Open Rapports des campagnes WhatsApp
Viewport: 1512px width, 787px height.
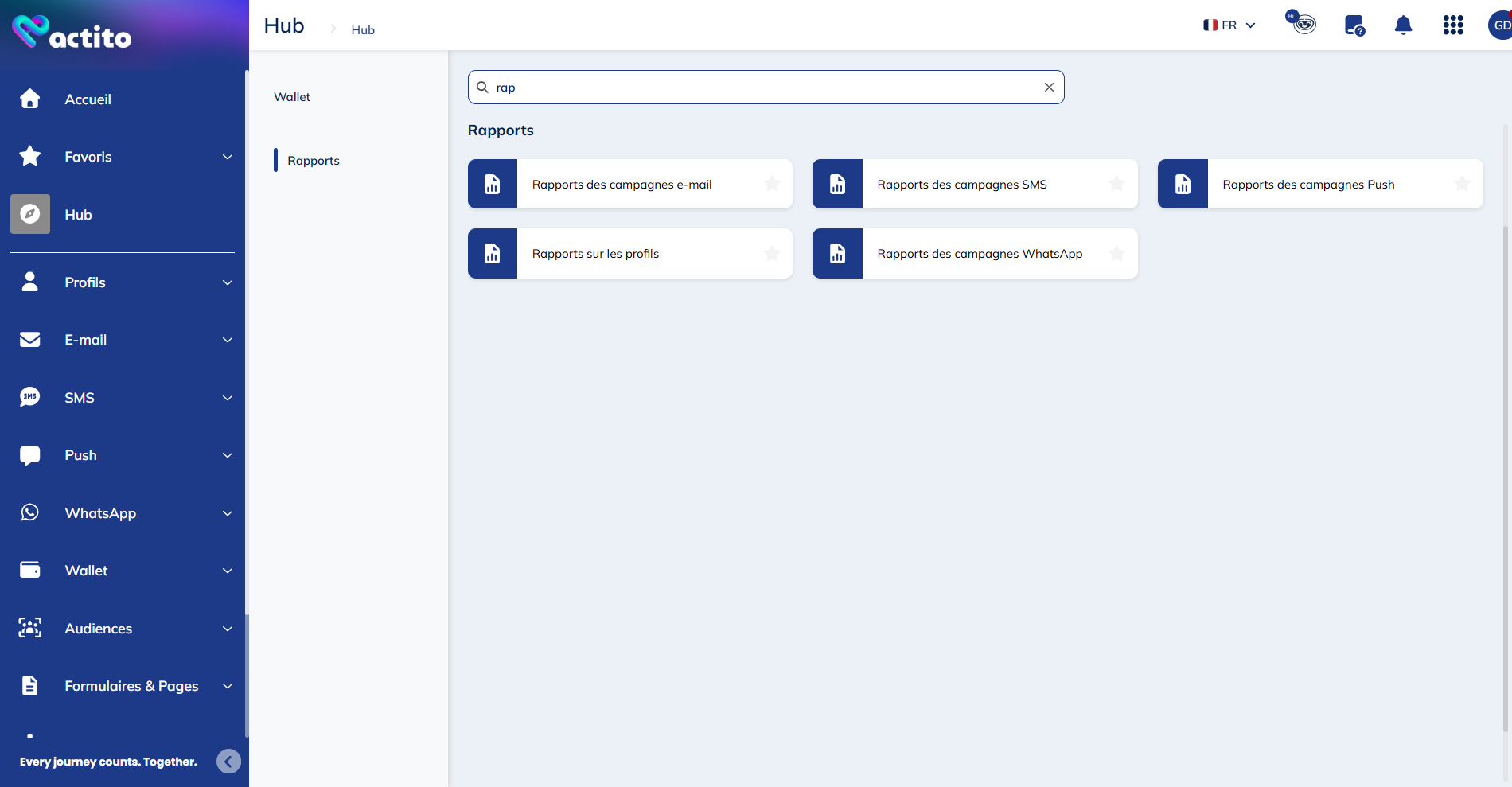pyautogui.click(x=979, y=254)
